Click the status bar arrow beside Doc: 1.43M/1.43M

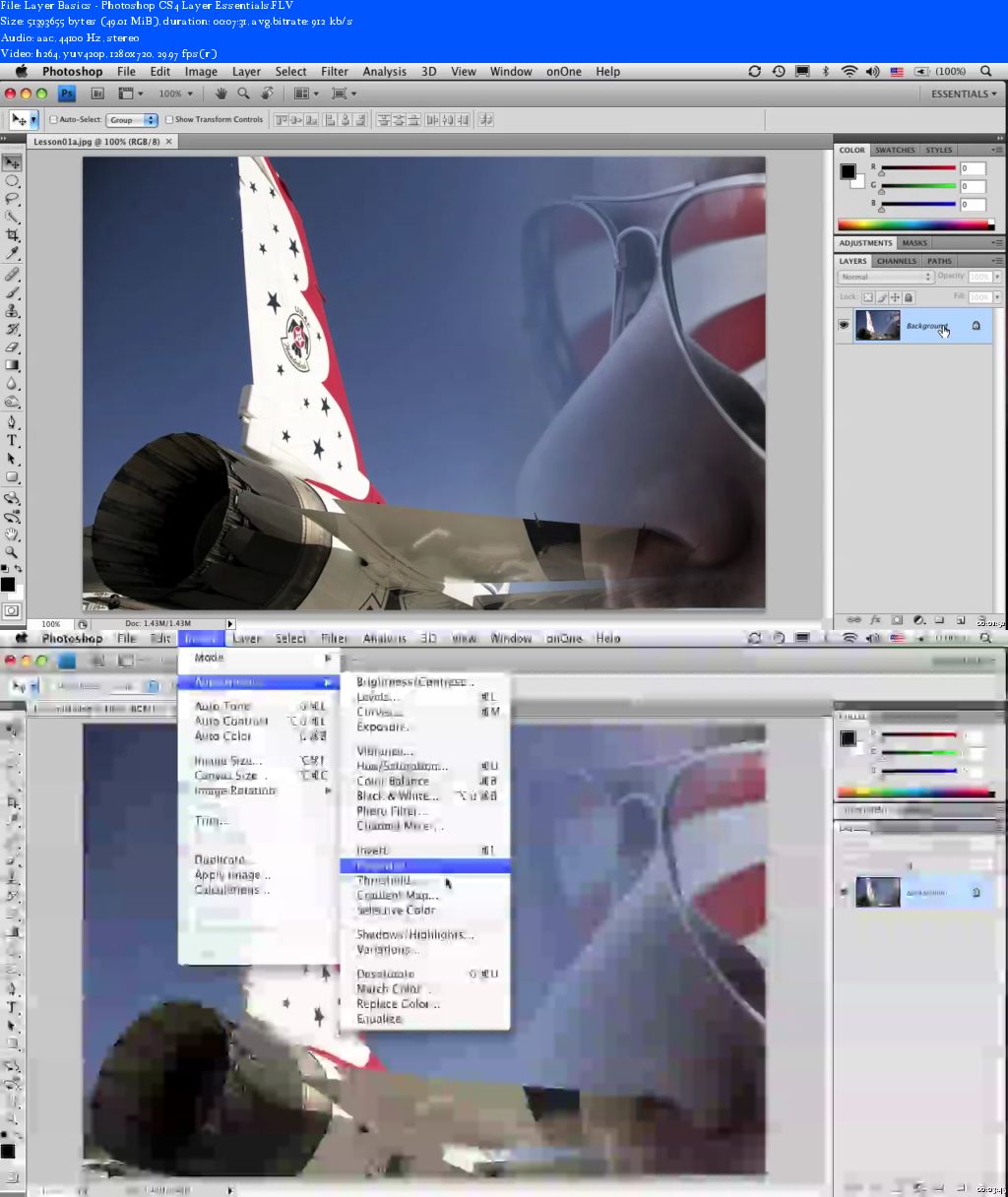230,624
